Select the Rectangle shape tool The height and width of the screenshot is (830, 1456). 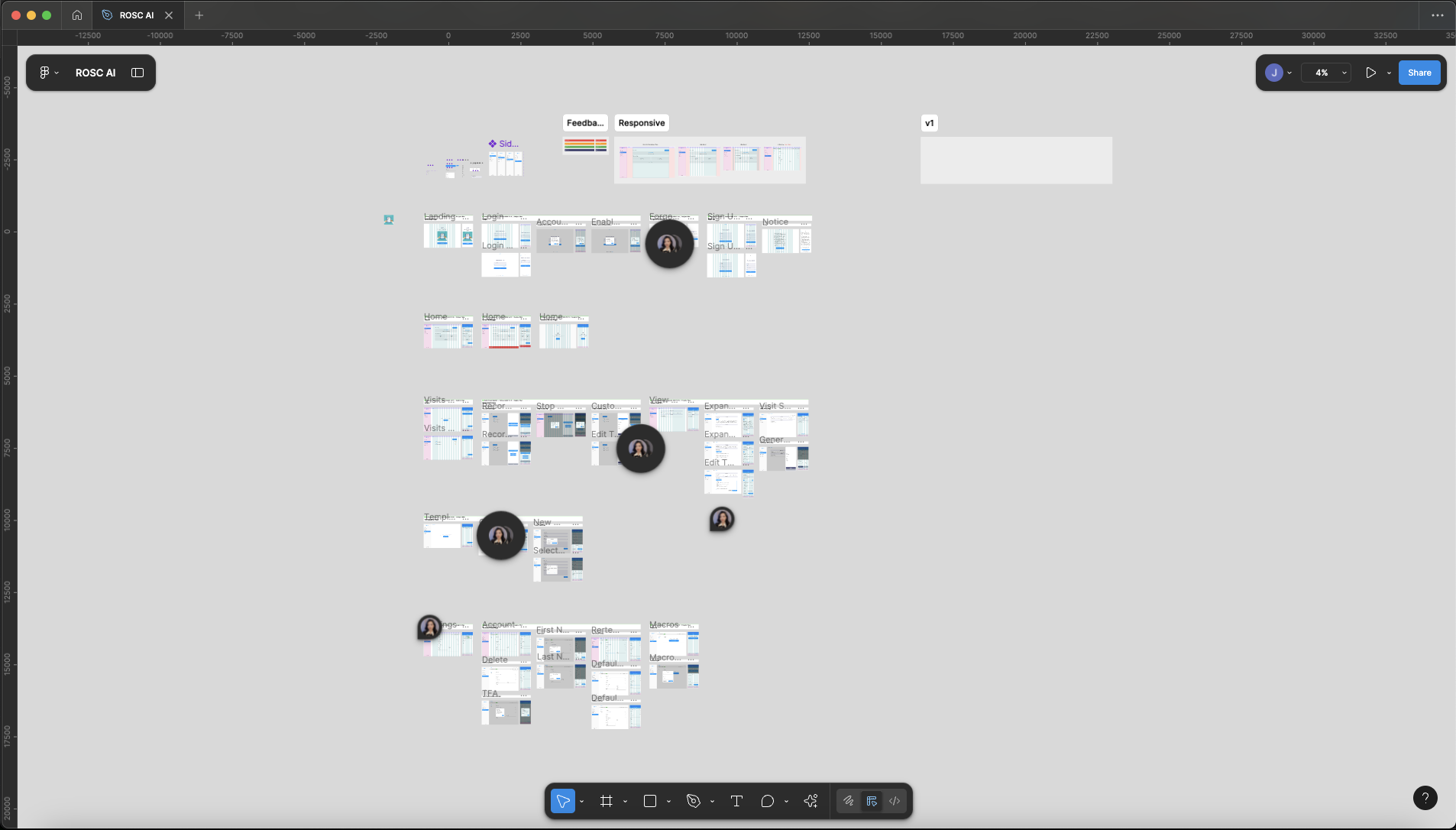649,801
